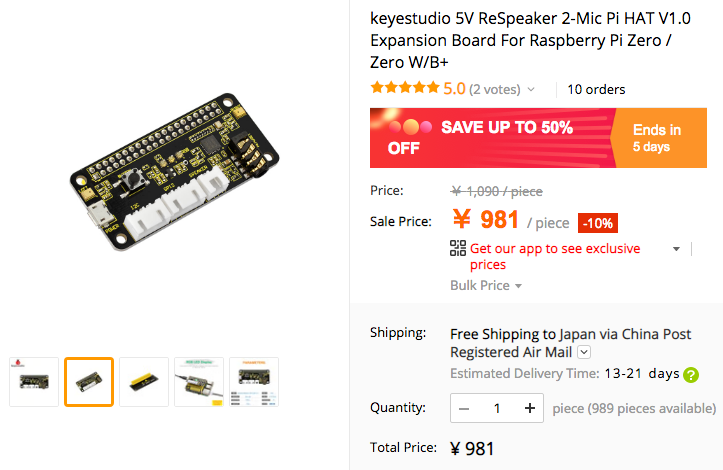723x470 pixels.
Task: Click the '(2 votes)' rating link
Action: point(496,90)
